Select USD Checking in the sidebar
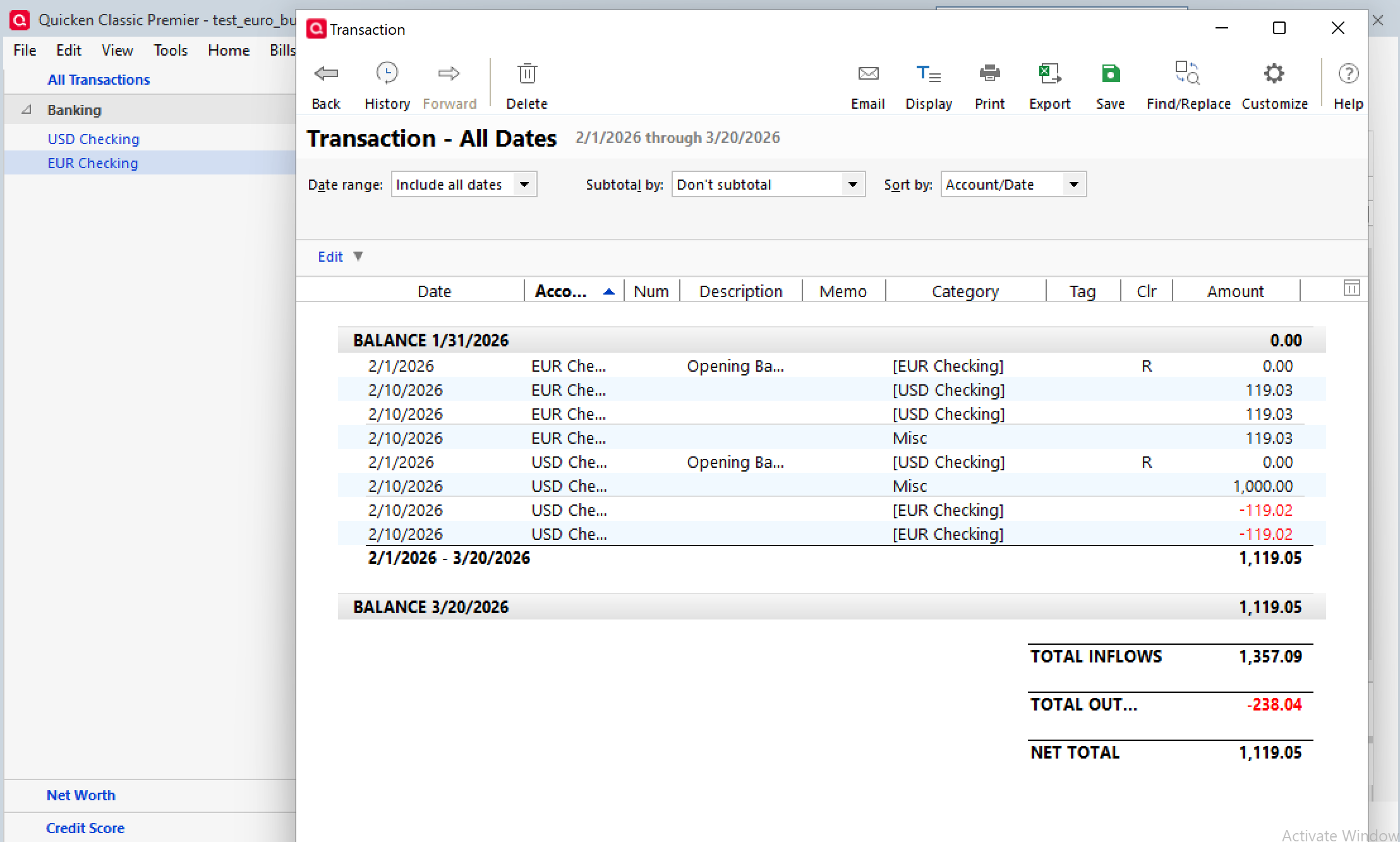The height and width of the screenshot is (842, 1400). tap(93, 138)
